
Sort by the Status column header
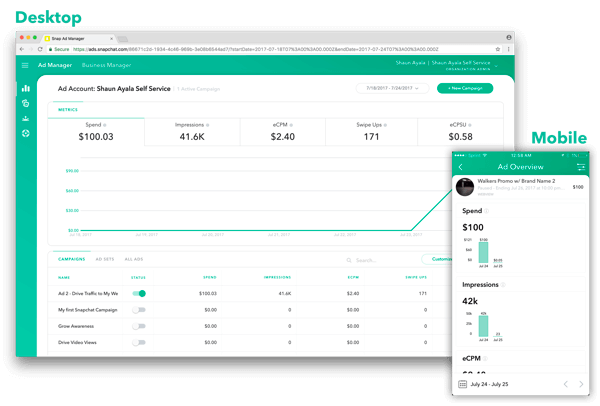point(138,277)
